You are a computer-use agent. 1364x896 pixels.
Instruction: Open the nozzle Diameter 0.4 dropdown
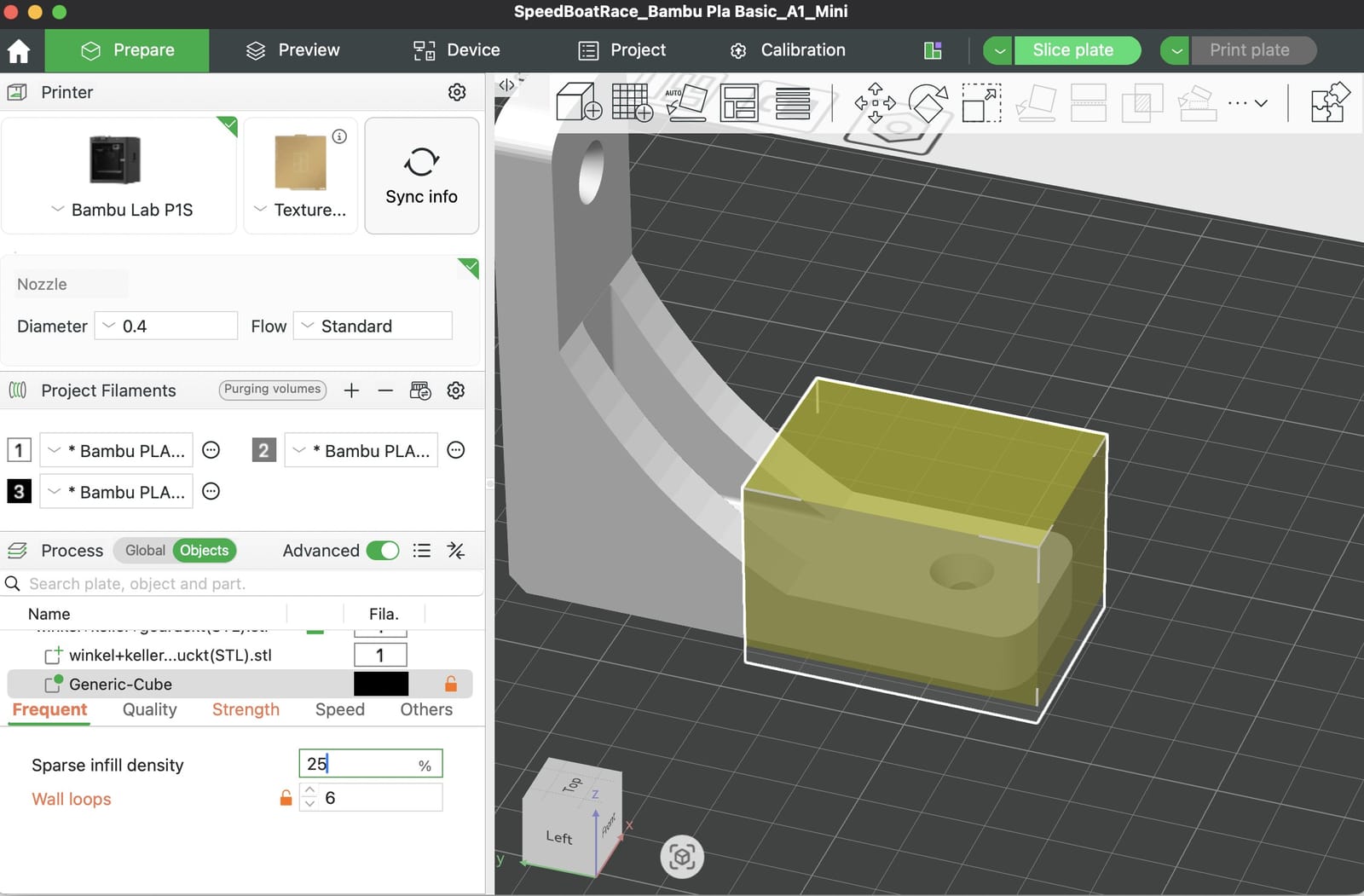pyautogui.click(x=166, y=326)
